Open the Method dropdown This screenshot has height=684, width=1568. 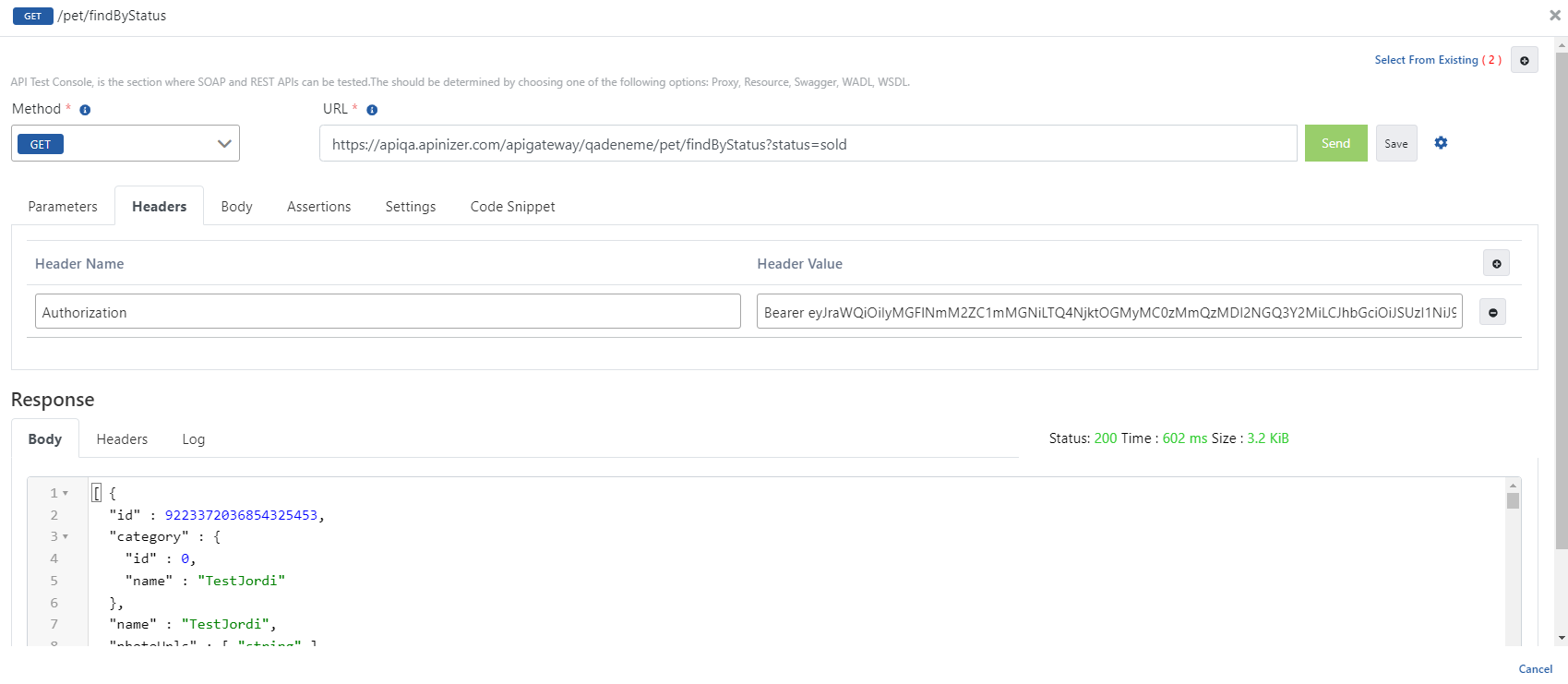[126, 144]
